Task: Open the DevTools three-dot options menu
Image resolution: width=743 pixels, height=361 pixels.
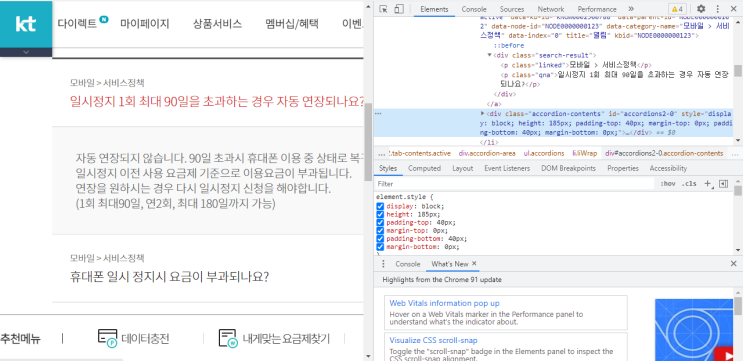Action: [x=717, y=9]
